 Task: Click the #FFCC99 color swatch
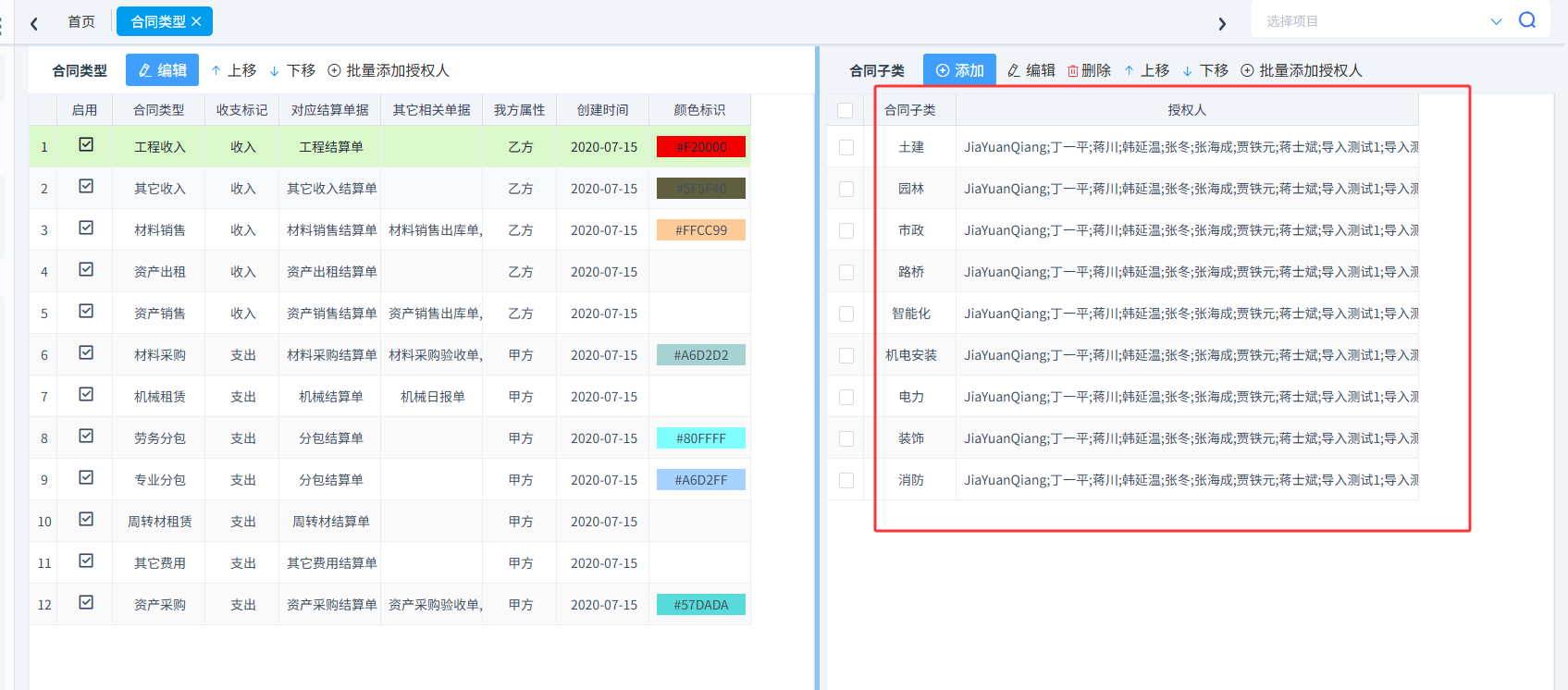click(701, 230)
